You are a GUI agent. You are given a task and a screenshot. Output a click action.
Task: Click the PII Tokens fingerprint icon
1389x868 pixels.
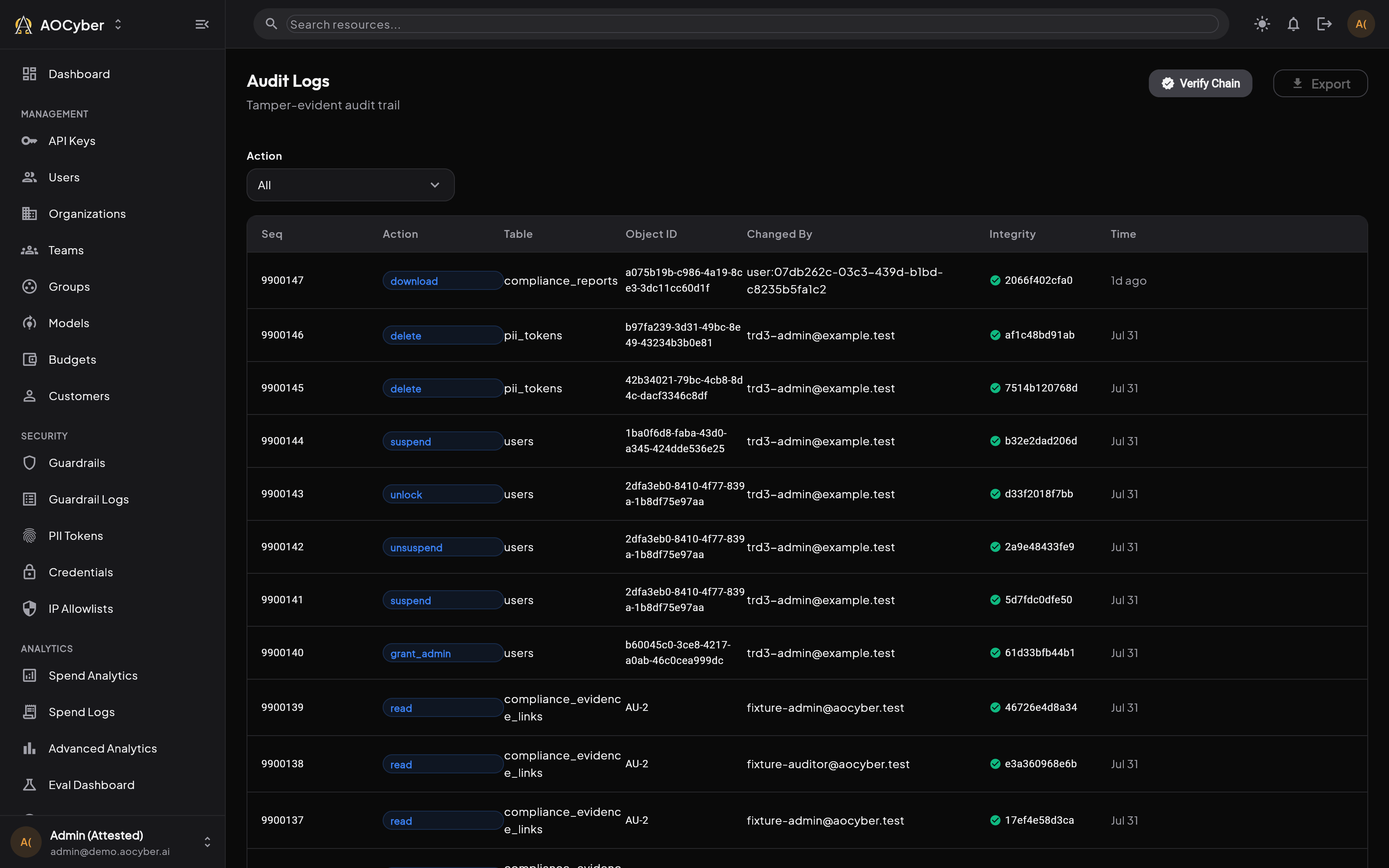tap(29, 536)
